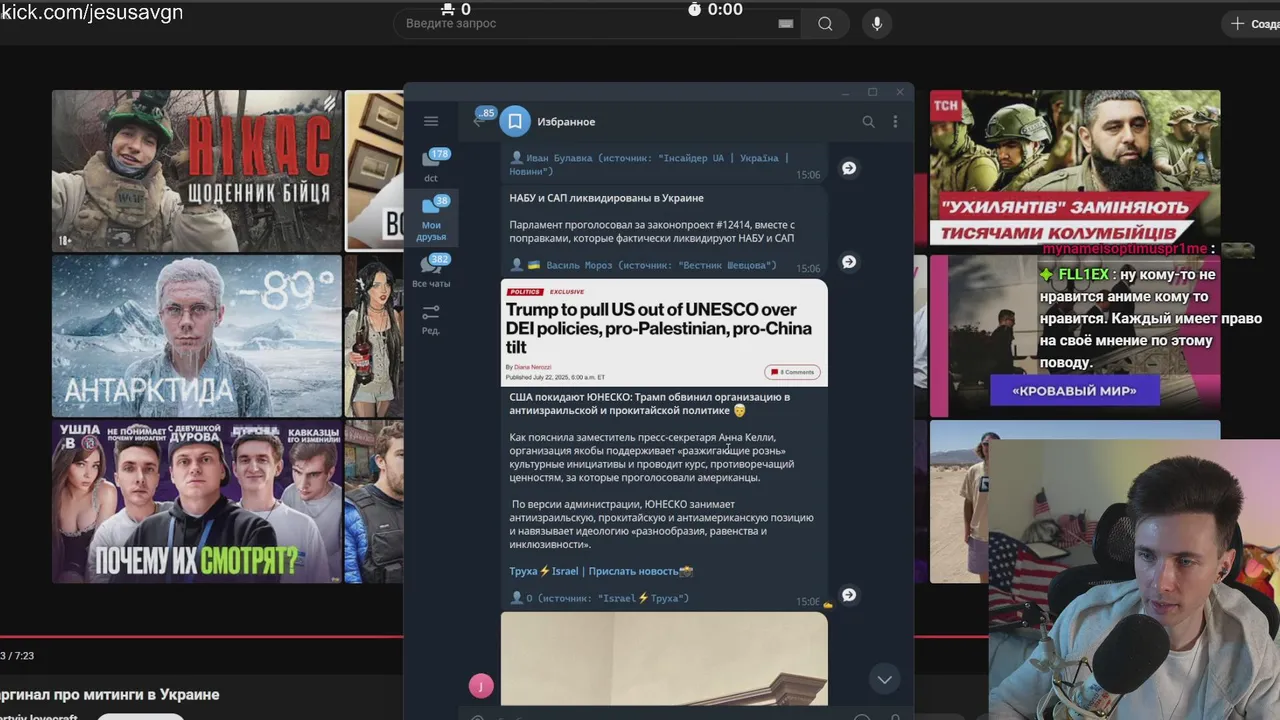Screen dimensions: 1280x720
Task: Forward the UNESCO news message
Action: pos(849,595)
